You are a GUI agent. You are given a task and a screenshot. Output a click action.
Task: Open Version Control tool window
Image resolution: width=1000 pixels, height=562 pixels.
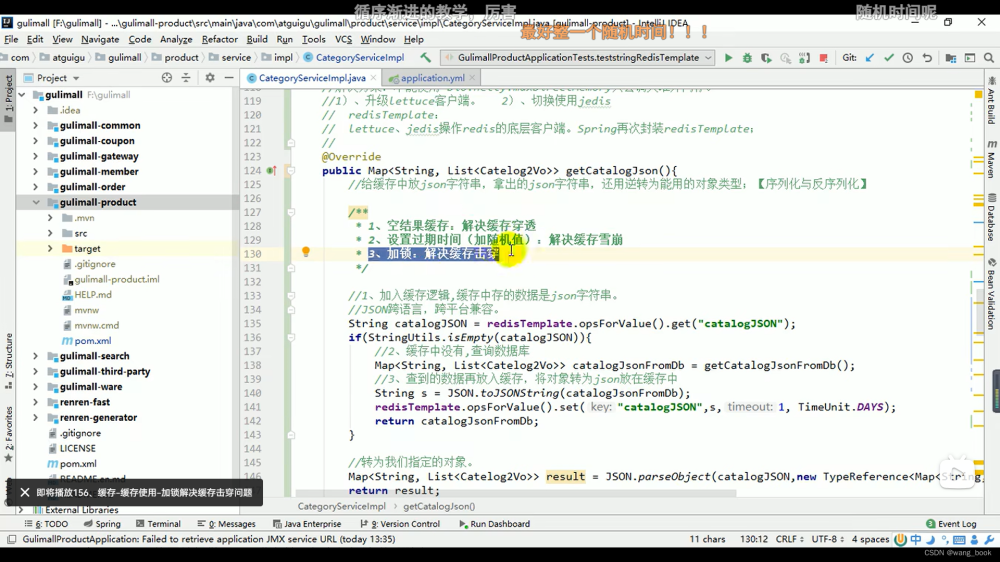(x=400, y=524)
